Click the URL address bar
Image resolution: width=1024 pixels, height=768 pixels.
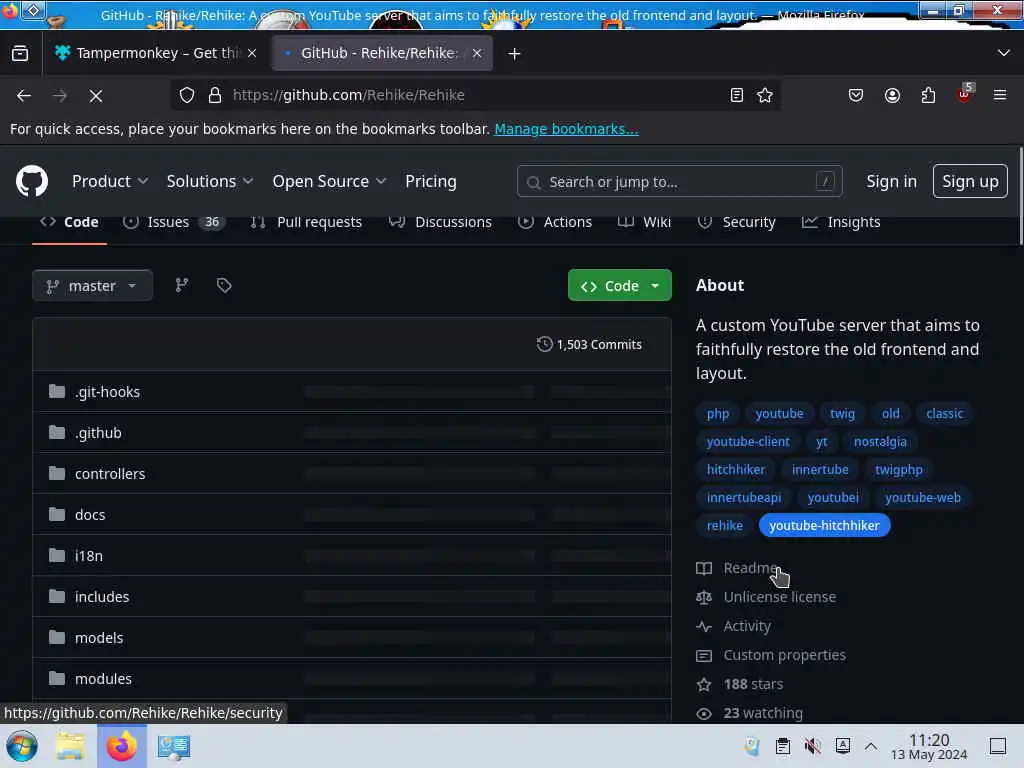click(475, 95)
